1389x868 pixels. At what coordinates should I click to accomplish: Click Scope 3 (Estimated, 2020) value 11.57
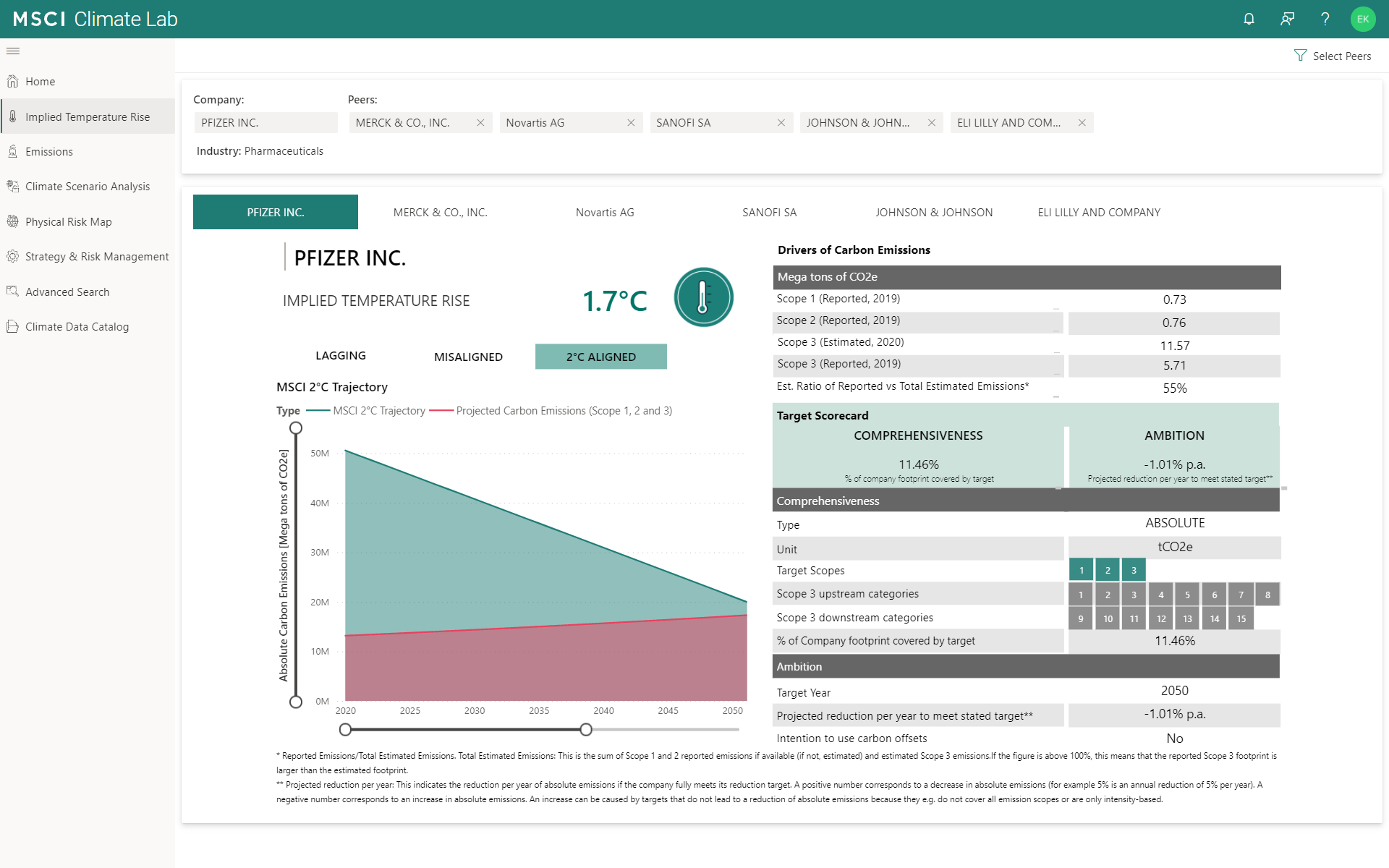coord(1175,346)
